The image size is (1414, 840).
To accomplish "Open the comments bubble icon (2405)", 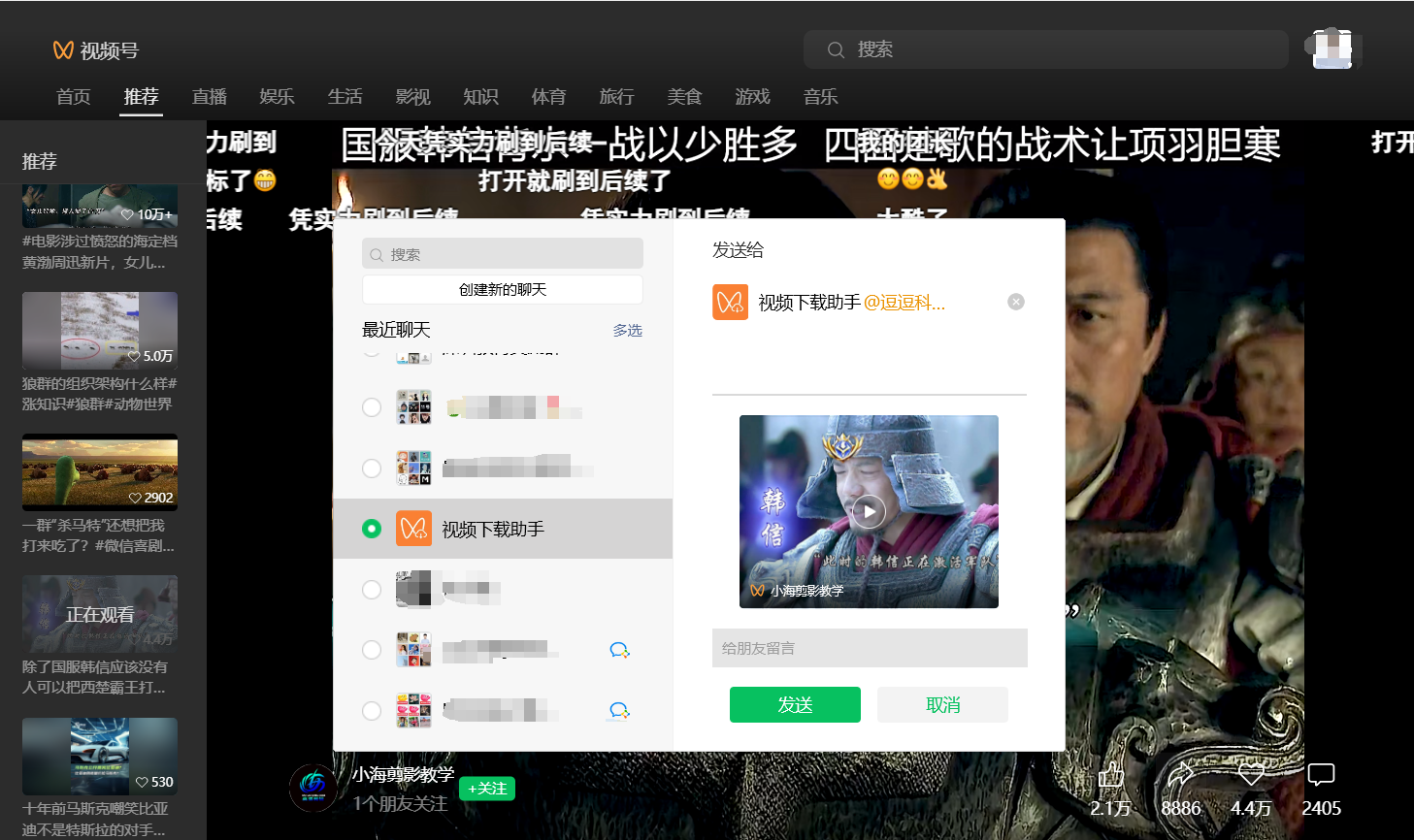I will pyautogui.click(x=1321, y=774).
